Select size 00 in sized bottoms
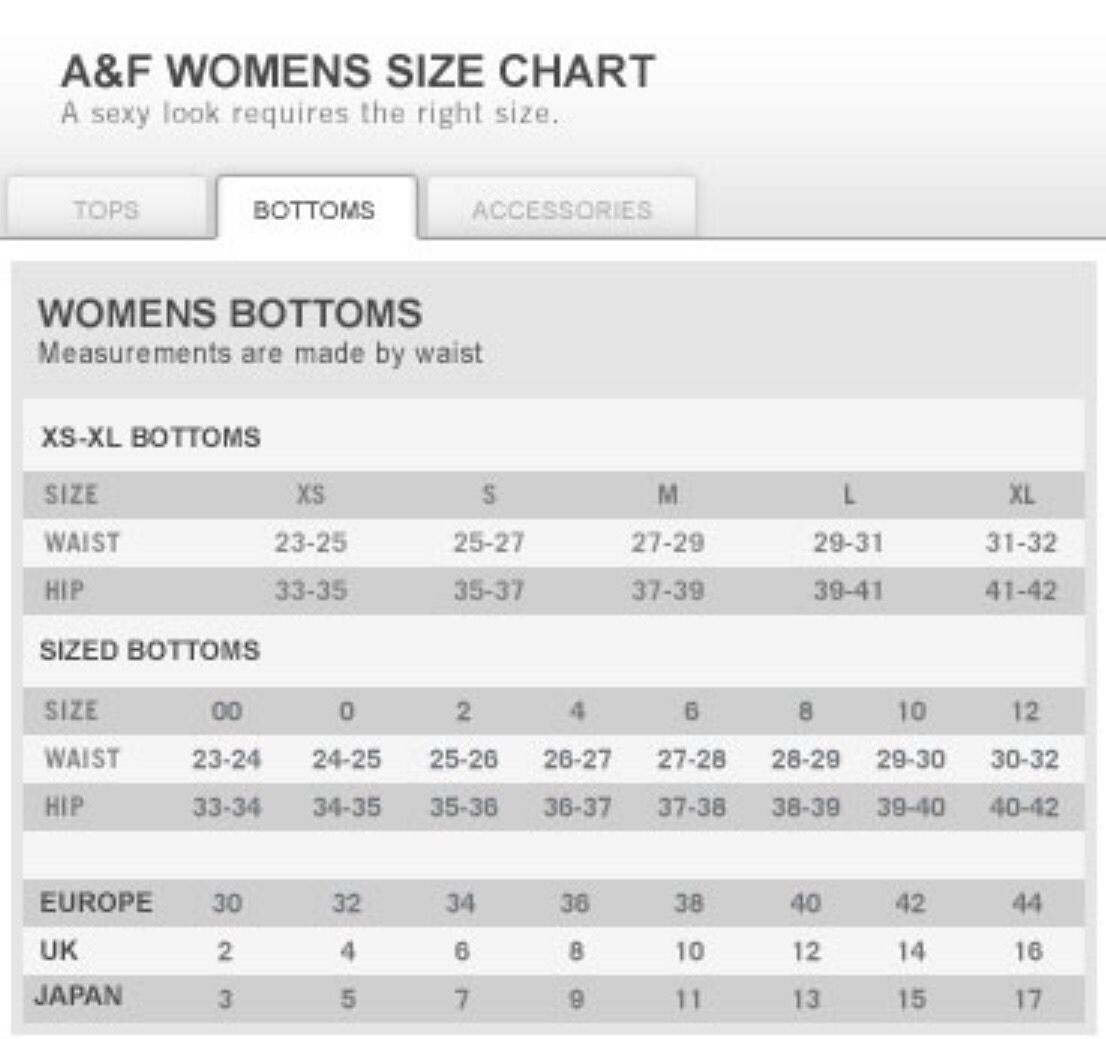The image size is (1106, 1039). point(226,712)
